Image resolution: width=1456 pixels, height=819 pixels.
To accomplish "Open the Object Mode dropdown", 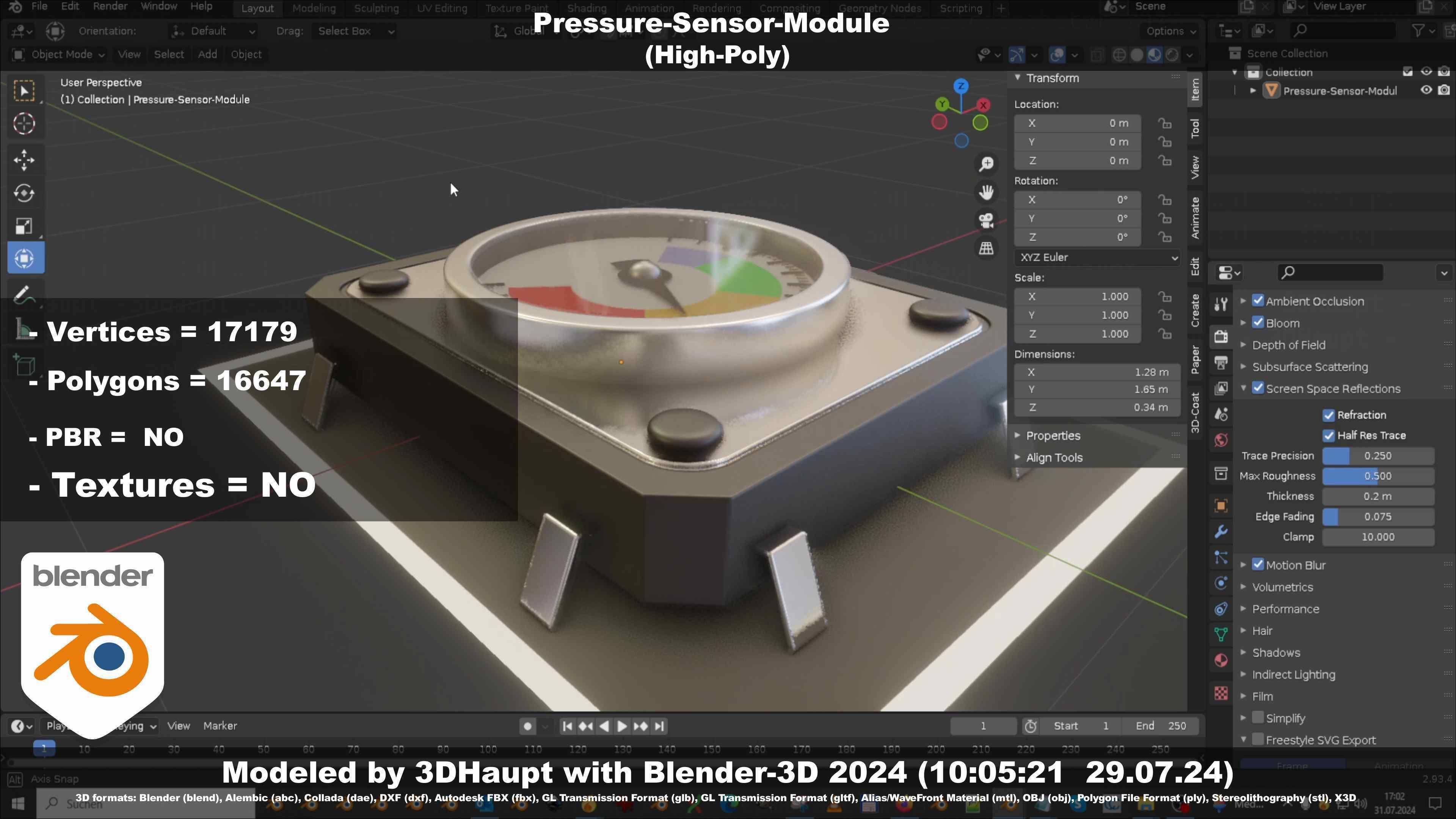I will (x=59, y=55).
